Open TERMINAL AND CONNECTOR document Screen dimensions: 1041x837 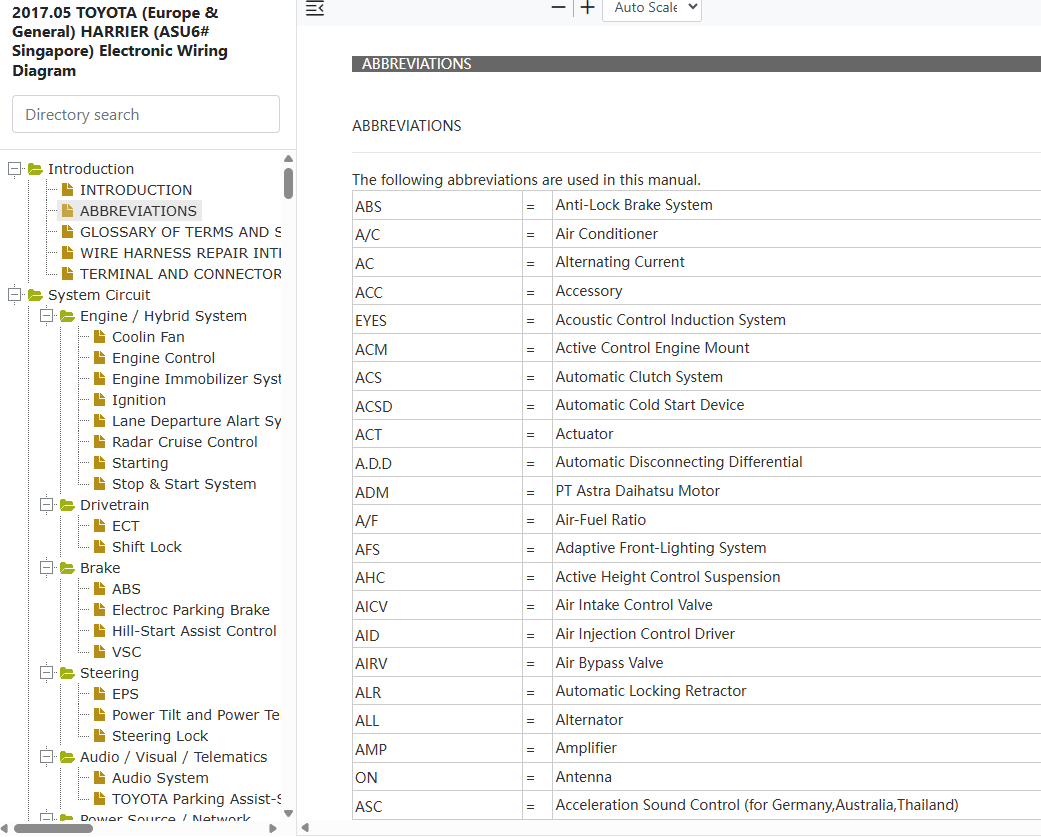tap(180, 274)
